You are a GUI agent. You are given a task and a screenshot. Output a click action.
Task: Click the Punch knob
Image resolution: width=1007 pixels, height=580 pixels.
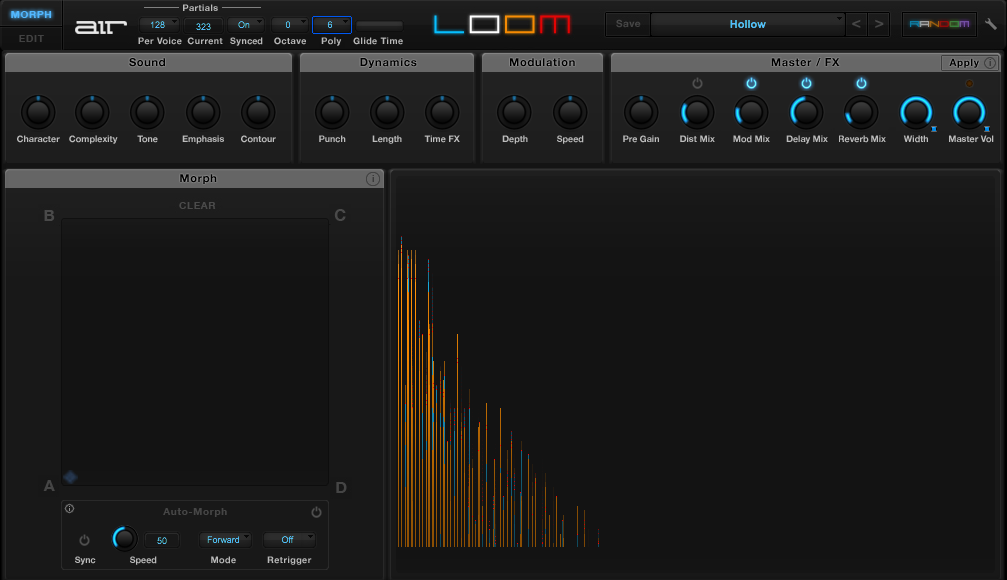[332, 112]
